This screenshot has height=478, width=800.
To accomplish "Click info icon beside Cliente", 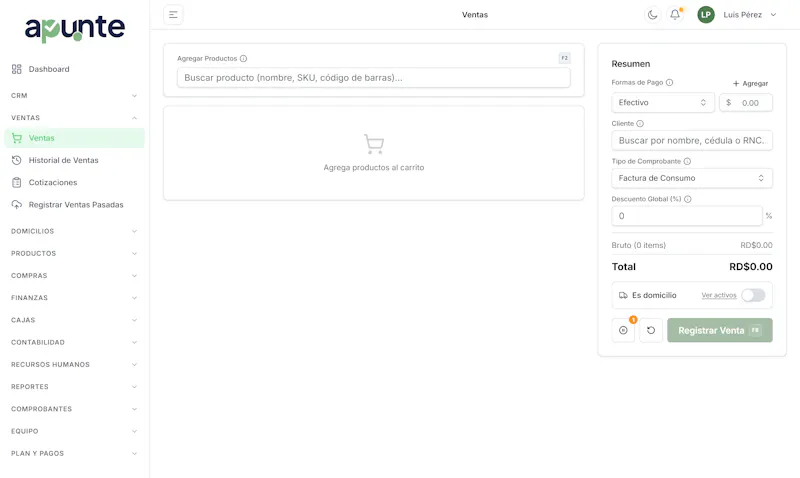I will coord(640,123).
